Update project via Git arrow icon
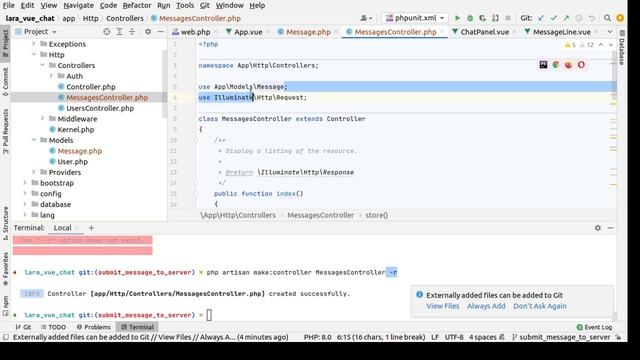This screenshot has height=360, width=640. click(x=541, y=18)
